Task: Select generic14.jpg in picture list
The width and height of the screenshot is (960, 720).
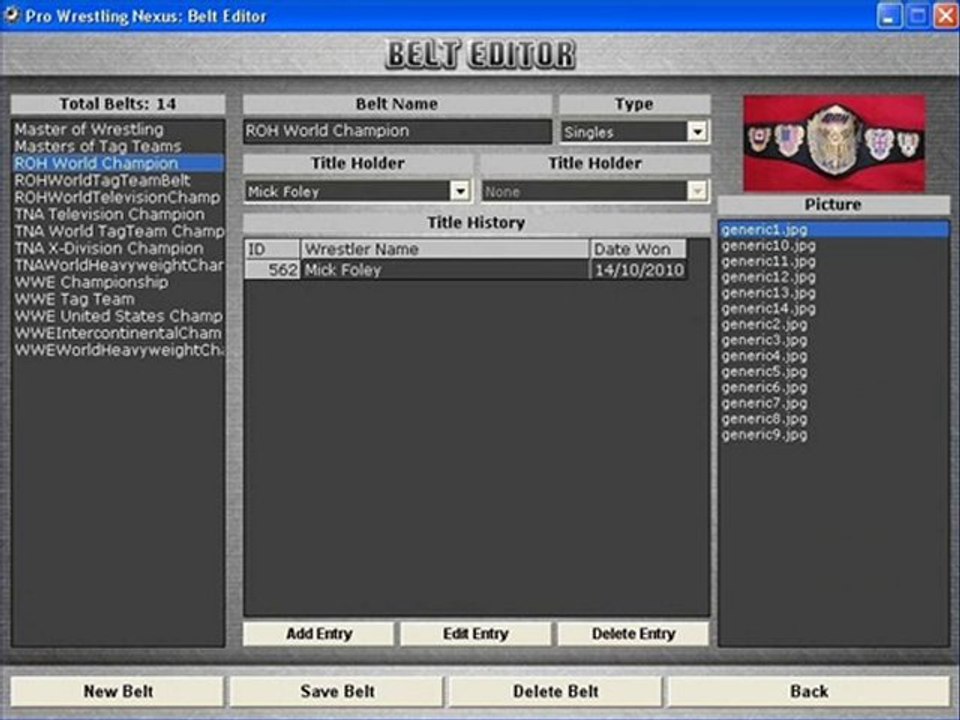Action: click(x=834, y=309)
